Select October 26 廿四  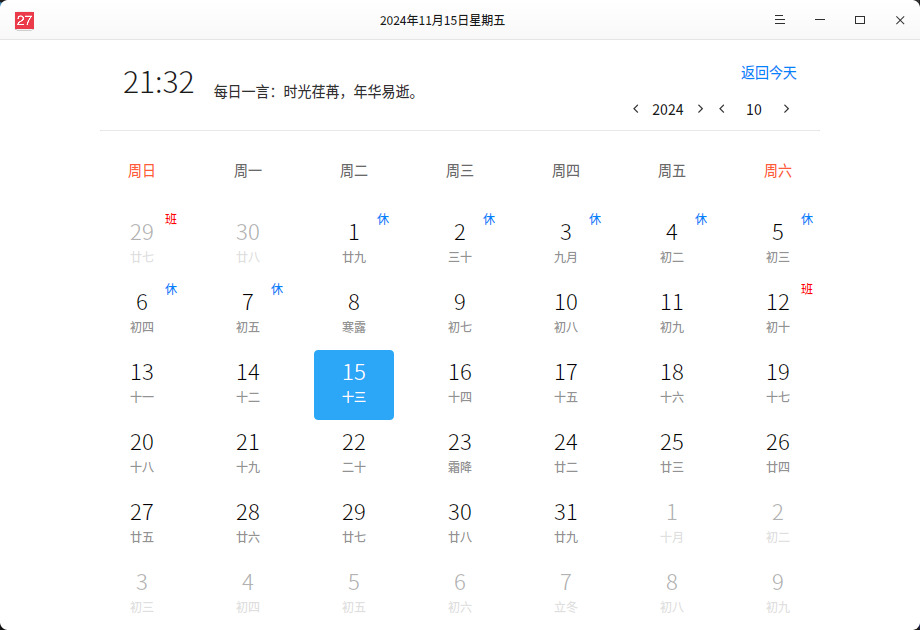pyautogui.click(x=778, y=455)
